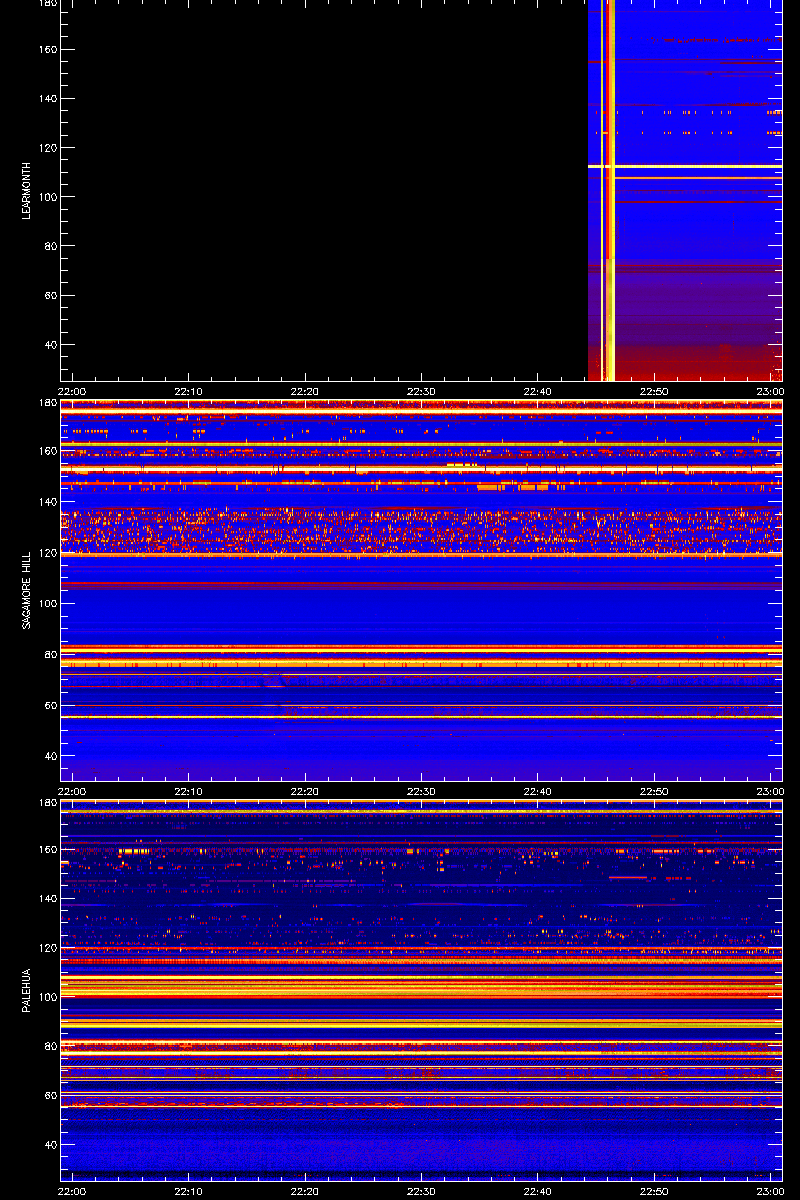Select the 100 tick on the Learmonth axis

(46, 197)
